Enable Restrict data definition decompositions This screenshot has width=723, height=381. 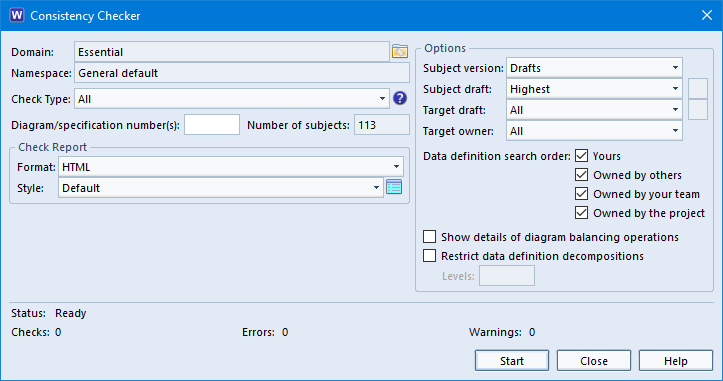(x=429, y=256)
